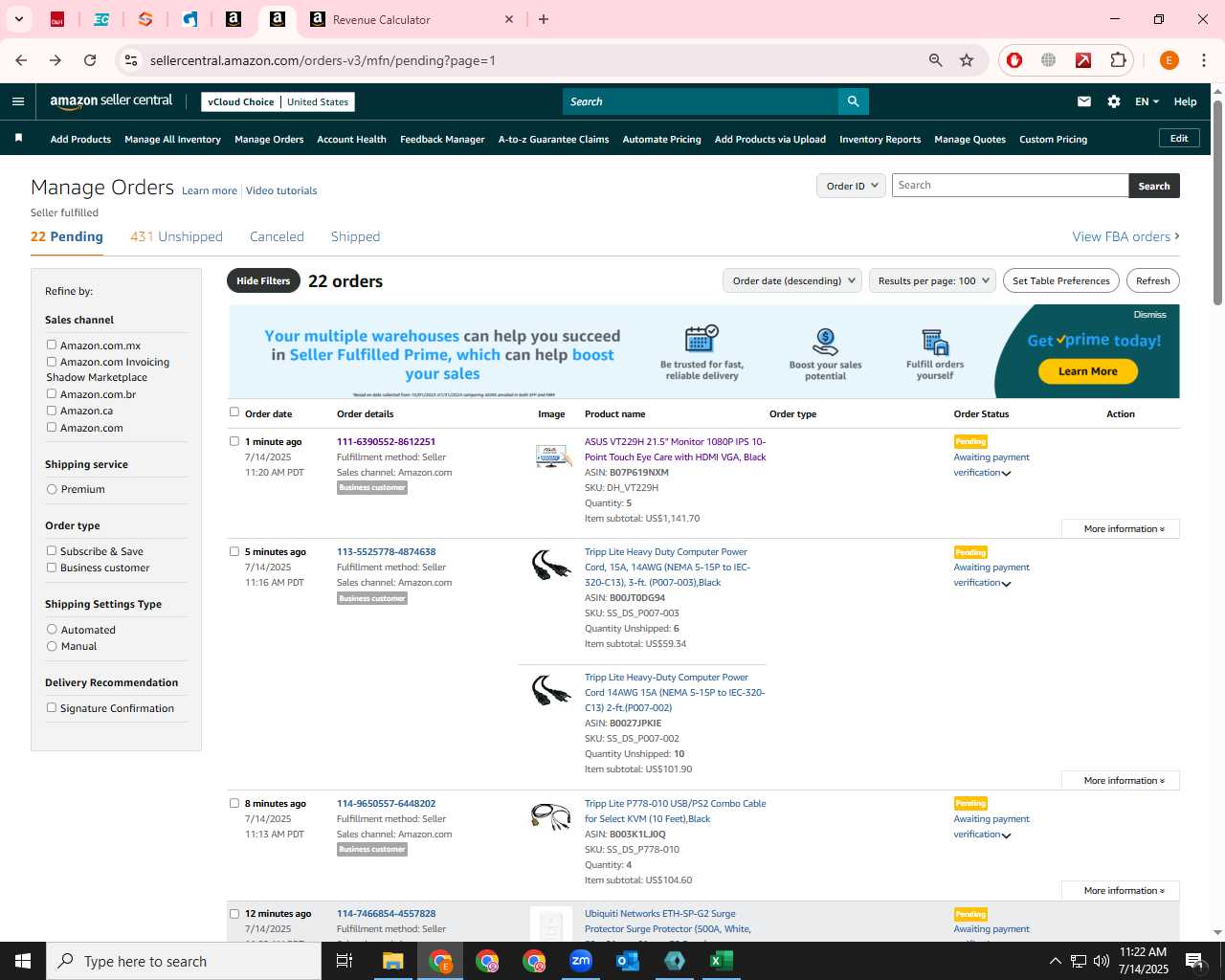Check the Business customer order type filter
1225x980 pixels.
[x=52, y=567]
